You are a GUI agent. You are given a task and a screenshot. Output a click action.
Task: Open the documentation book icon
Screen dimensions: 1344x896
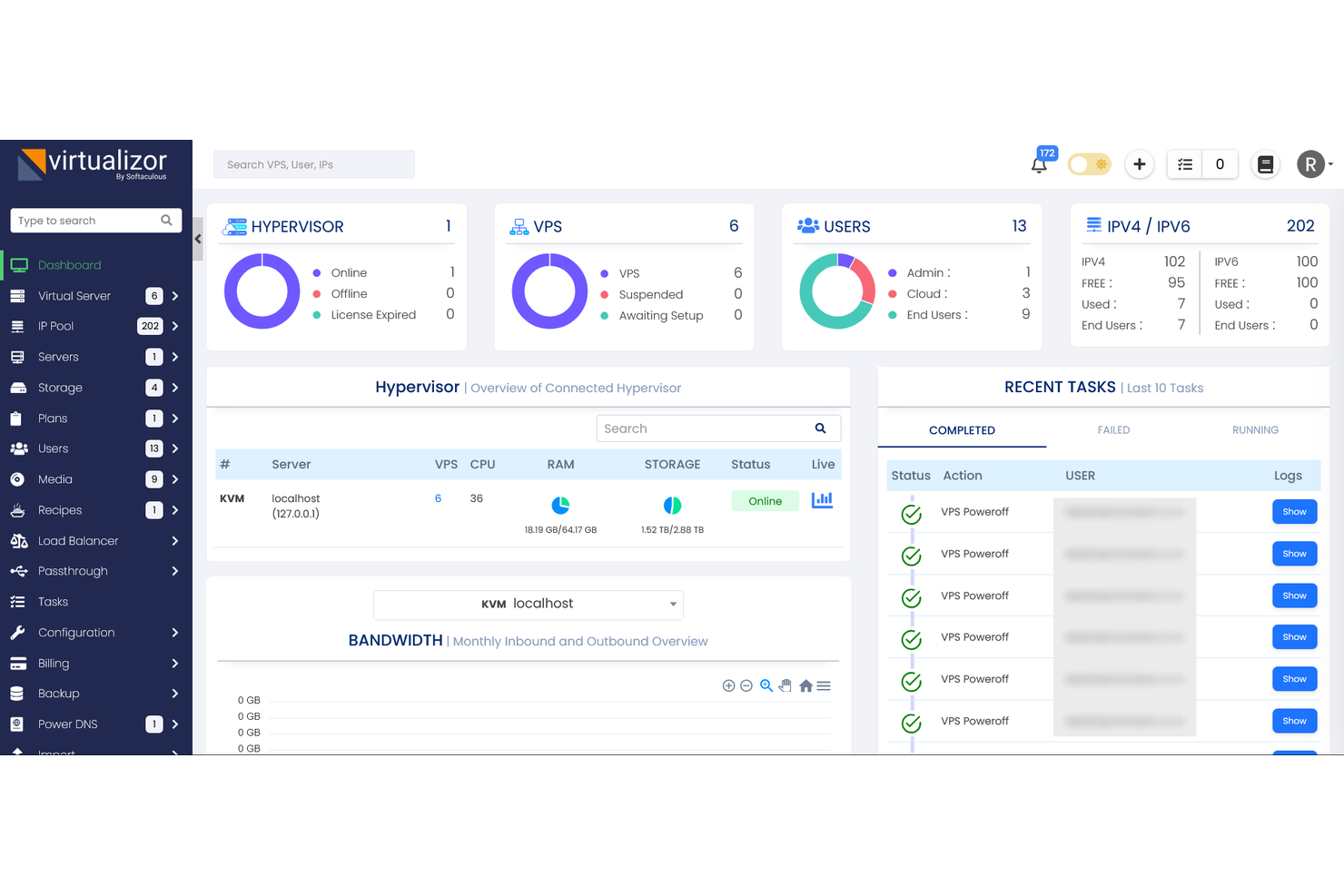1265,164
